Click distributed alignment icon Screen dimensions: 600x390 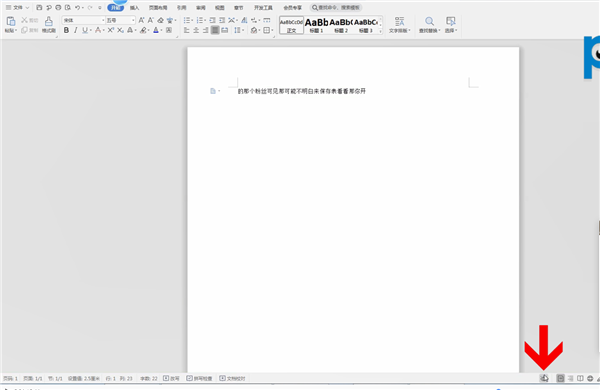pyautogui.click(x=225, y=30)
